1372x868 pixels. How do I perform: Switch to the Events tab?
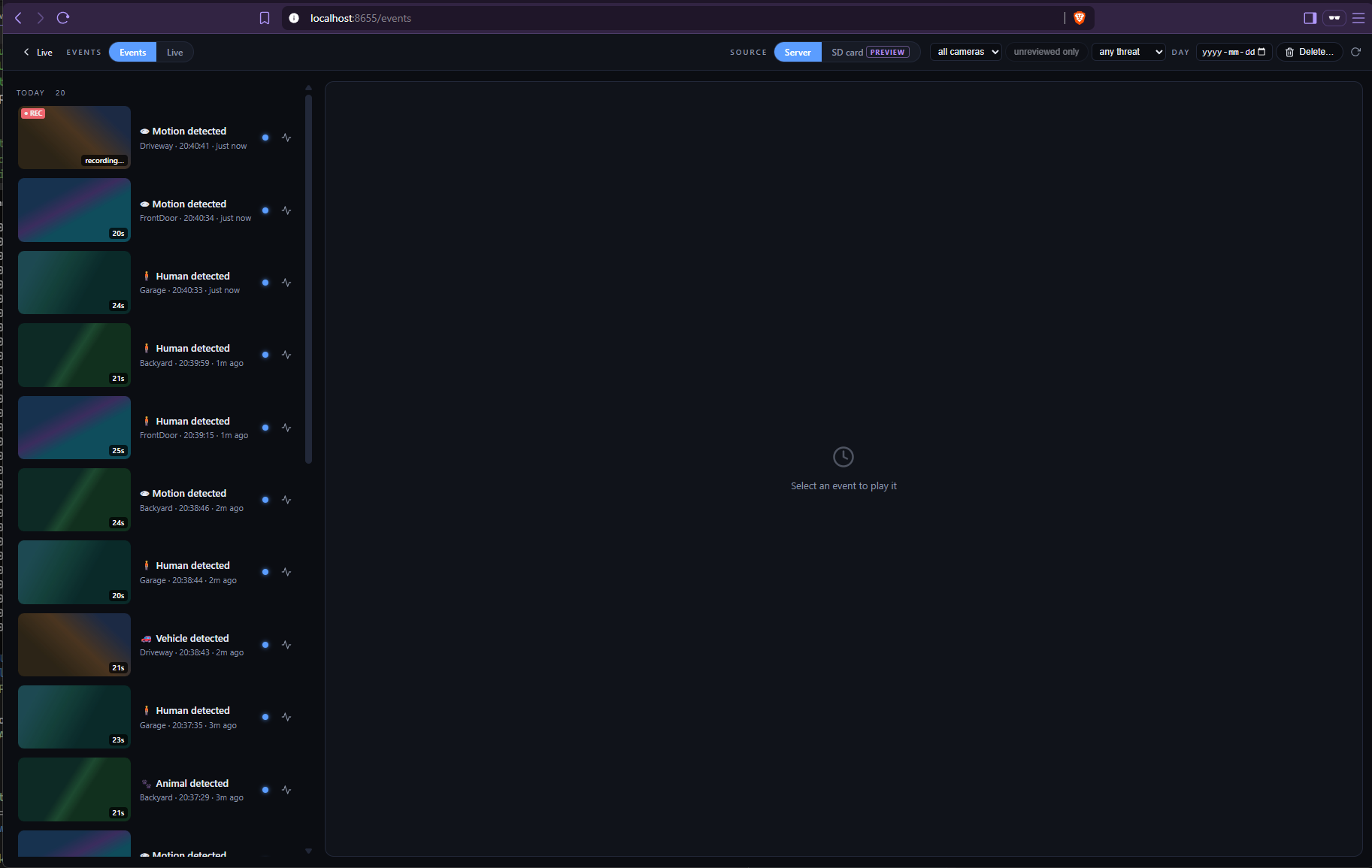click(x=132, y=52)
